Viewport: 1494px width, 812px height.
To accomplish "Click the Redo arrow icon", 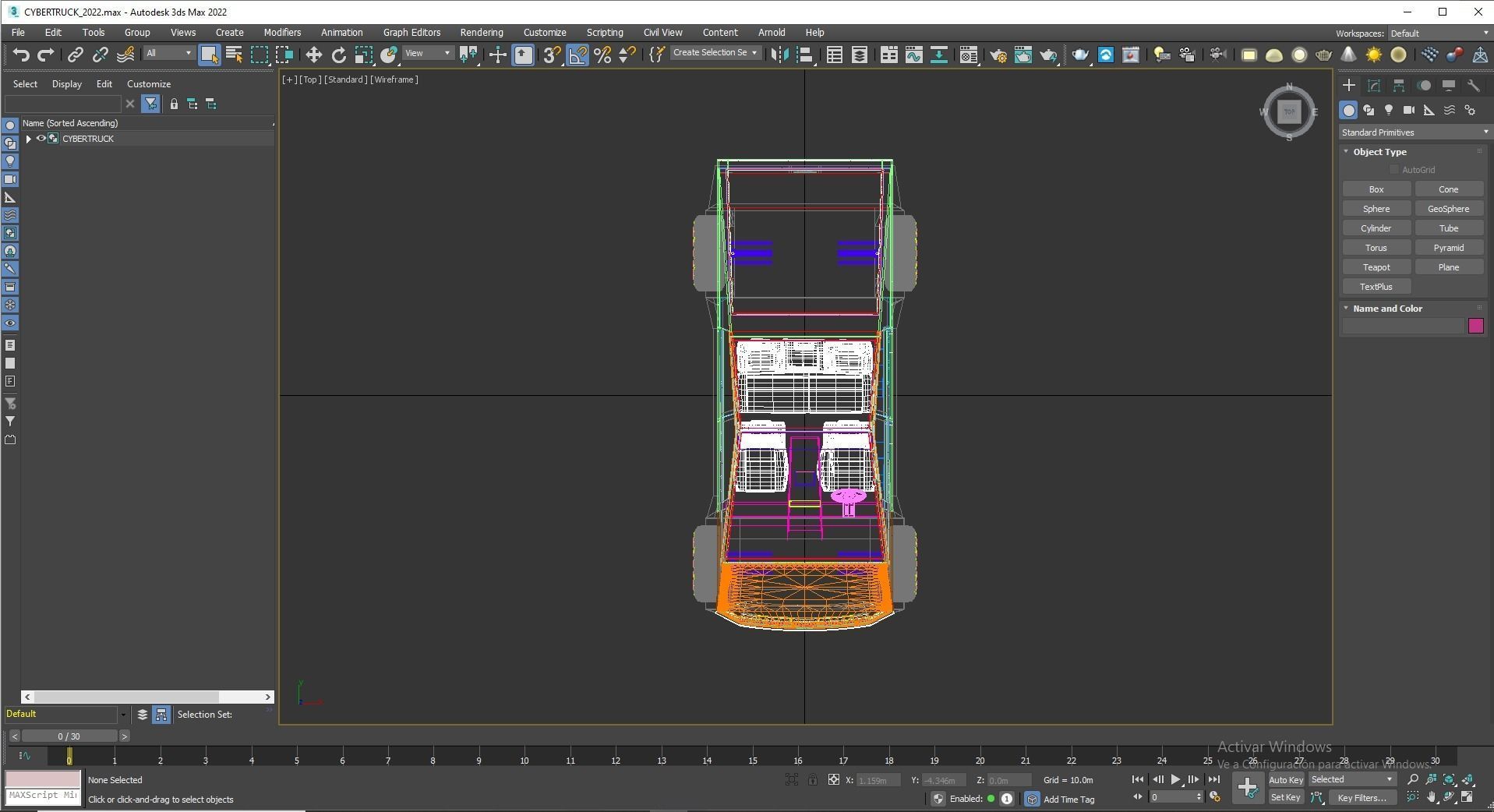I will pyautogui.click(x=46, y=55).
